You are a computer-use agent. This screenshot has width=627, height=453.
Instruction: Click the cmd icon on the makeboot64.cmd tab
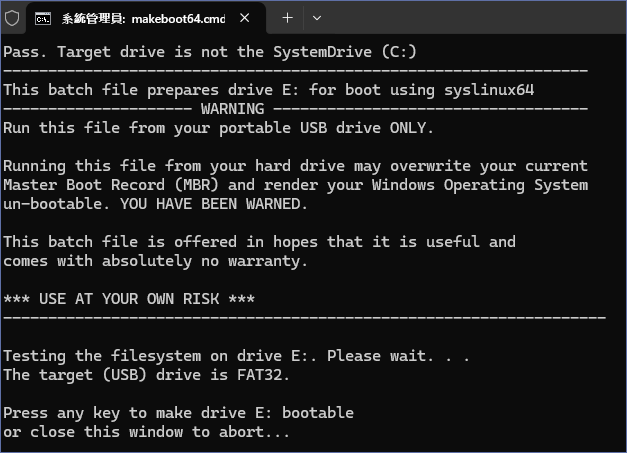click(44, 18)
